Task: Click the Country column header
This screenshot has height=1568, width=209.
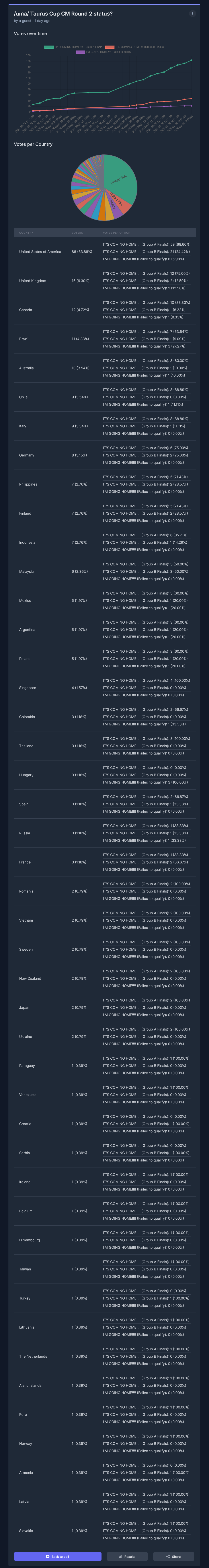Action: [26, 233]
